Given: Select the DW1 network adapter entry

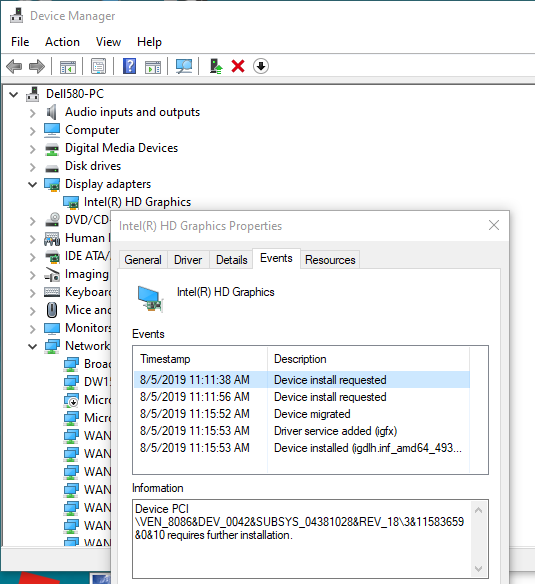Looking at the screenshot, I should coord(88,382).
